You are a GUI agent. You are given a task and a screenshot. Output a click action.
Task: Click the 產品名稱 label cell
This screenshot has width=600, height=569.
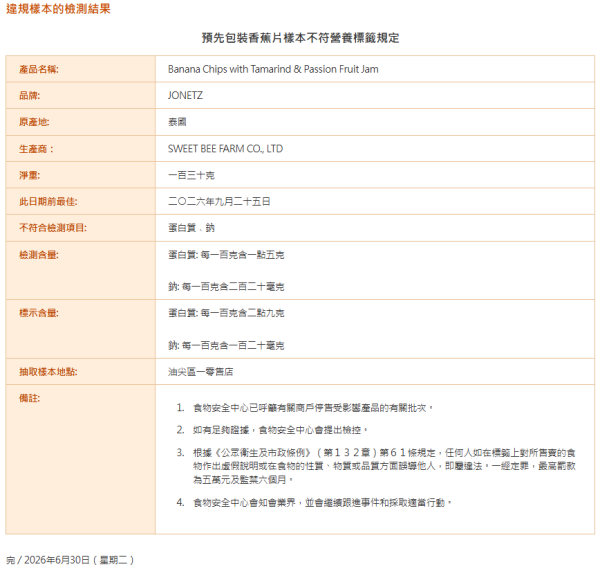click(81, 69)
